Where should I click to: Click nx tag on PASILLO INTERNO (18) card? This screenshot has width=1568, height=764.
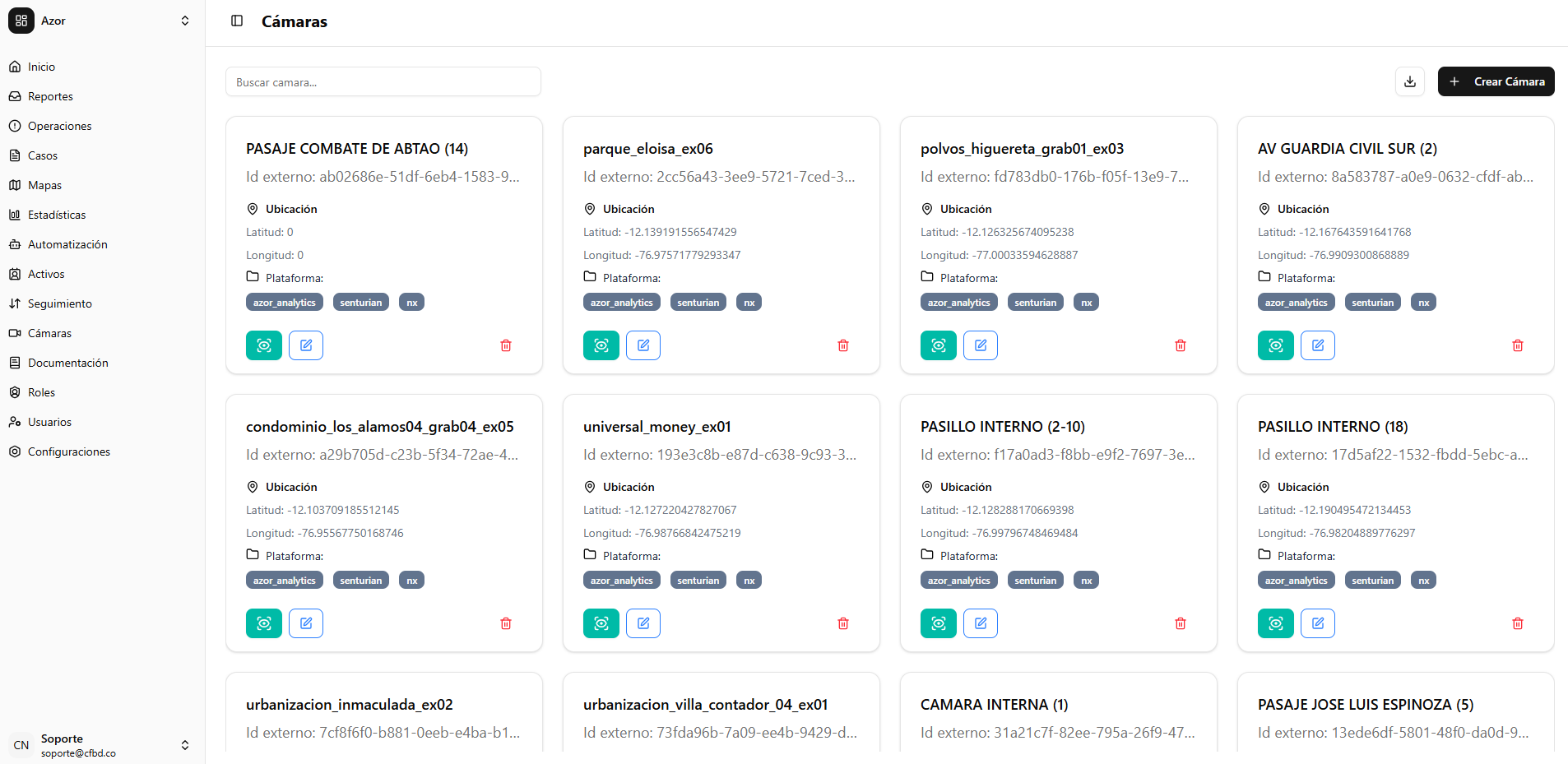[x=1424, y=581]
